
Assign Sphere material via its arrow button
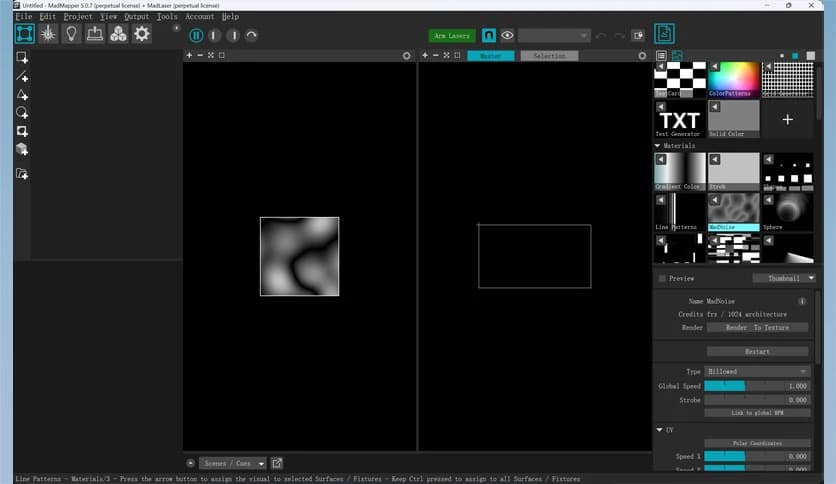coord(768,200)
